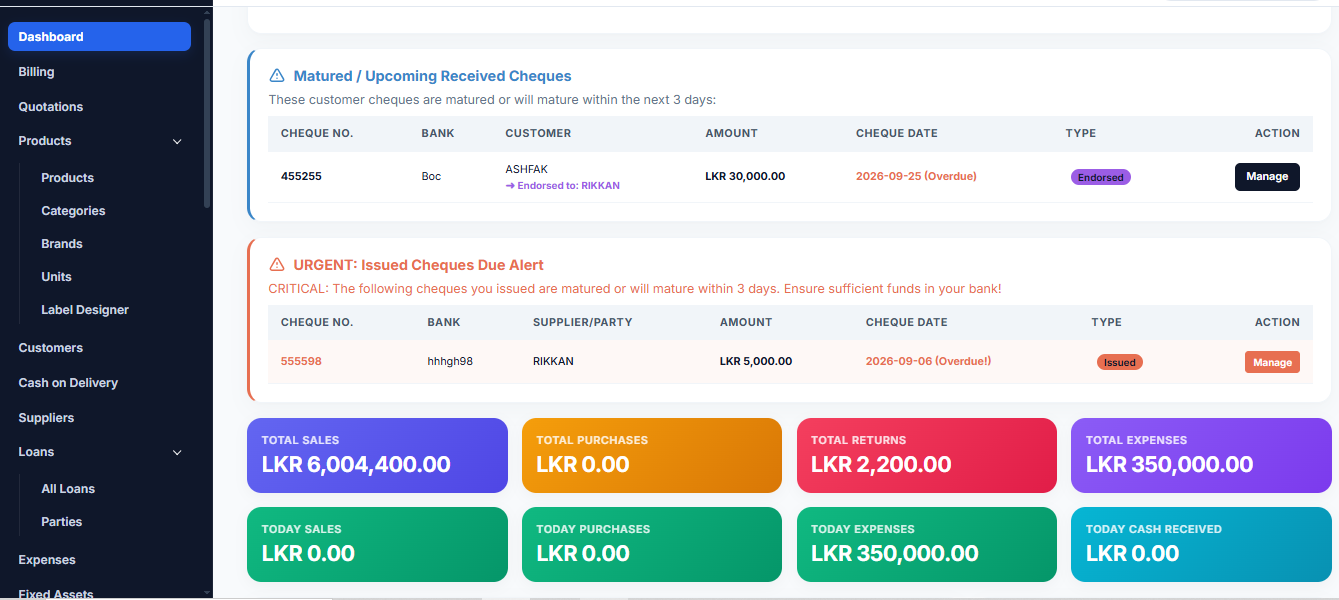The image size is (1339, 600).
Task: Click cheque number 555598
Action: click(x=301, y=361)
